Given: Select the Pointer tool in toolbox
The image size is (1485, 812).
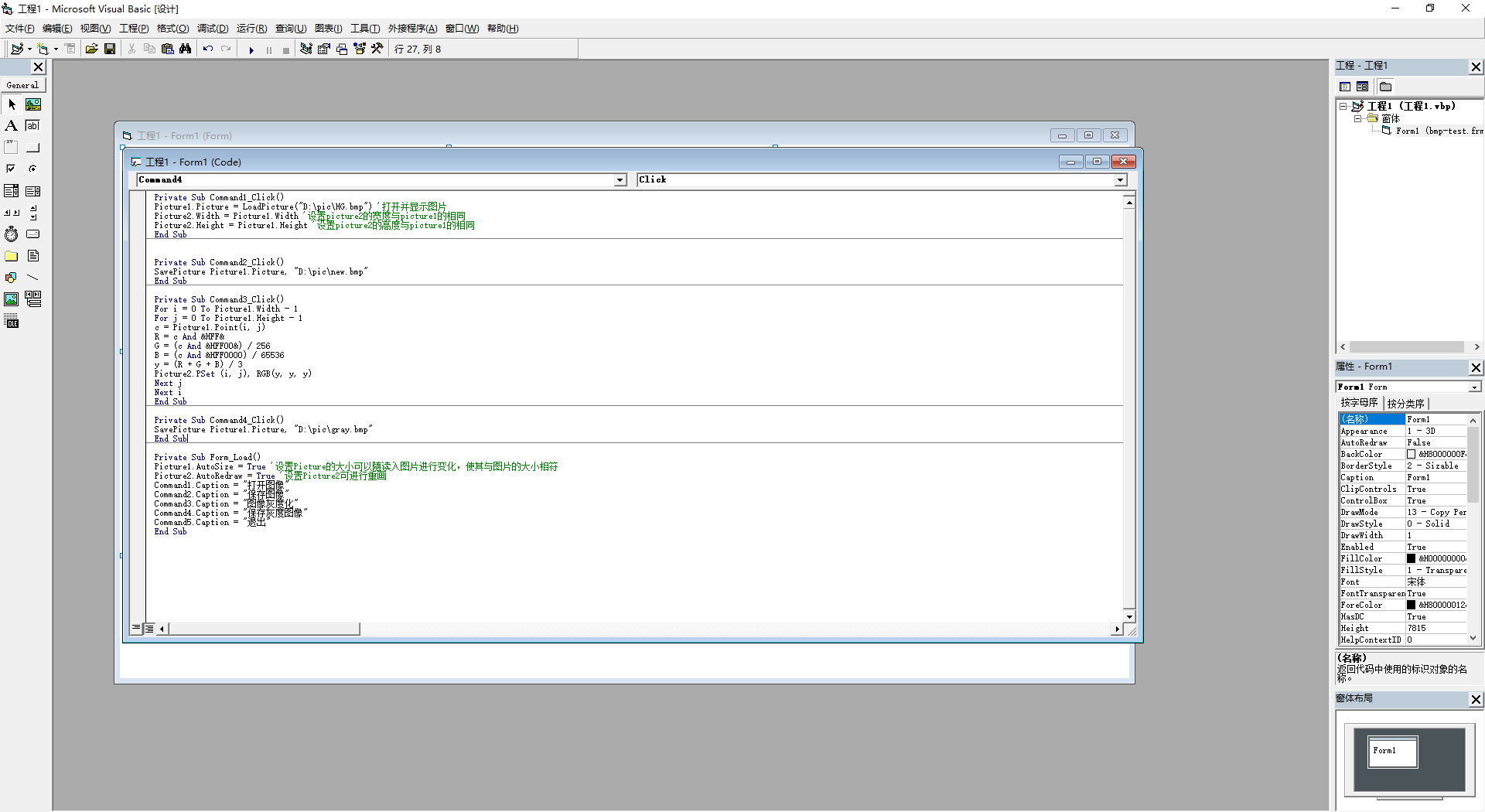Looking at the screenshot, I should tap(12, 104).
